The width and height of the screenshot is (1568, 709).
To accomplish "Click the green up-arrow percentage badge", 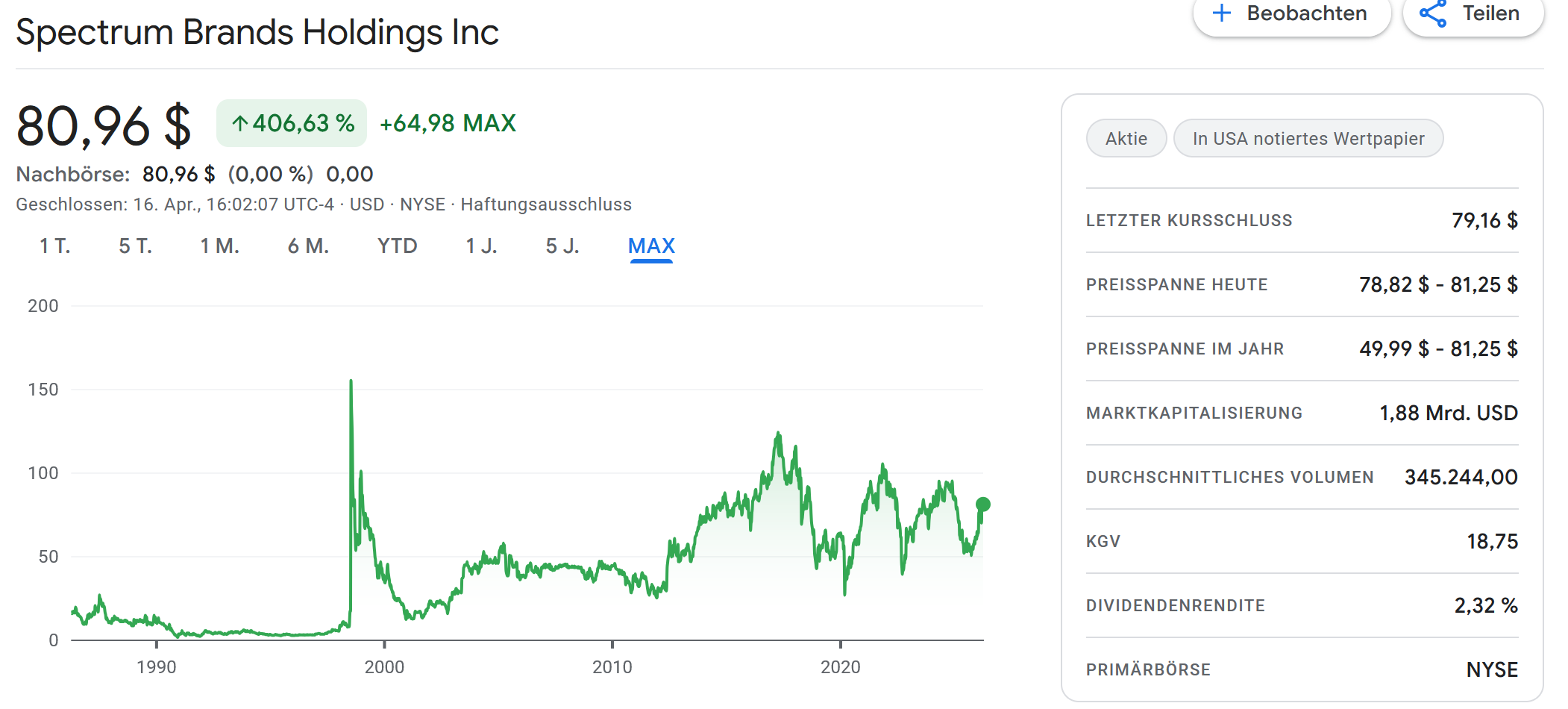I will pyautogui.click(x=292, y=123).
